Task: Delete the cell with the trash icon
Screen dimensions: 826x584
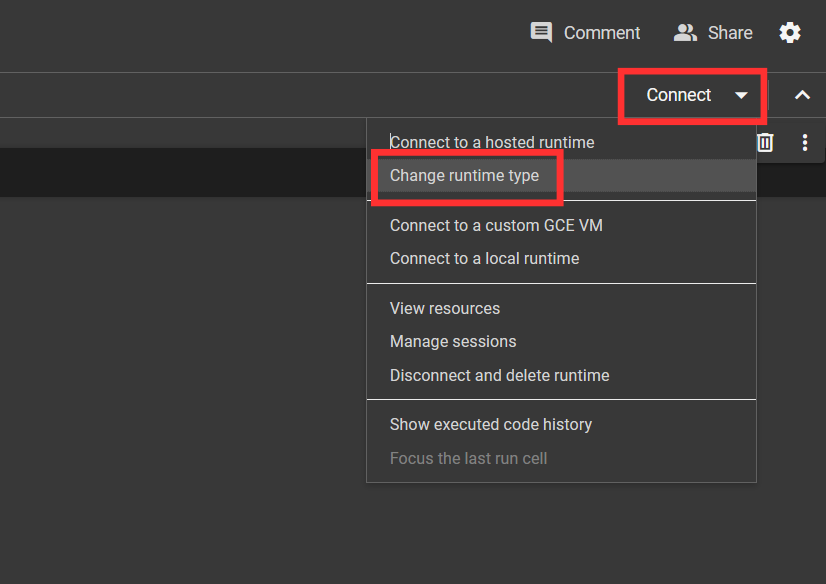Action: coord(765,142)
